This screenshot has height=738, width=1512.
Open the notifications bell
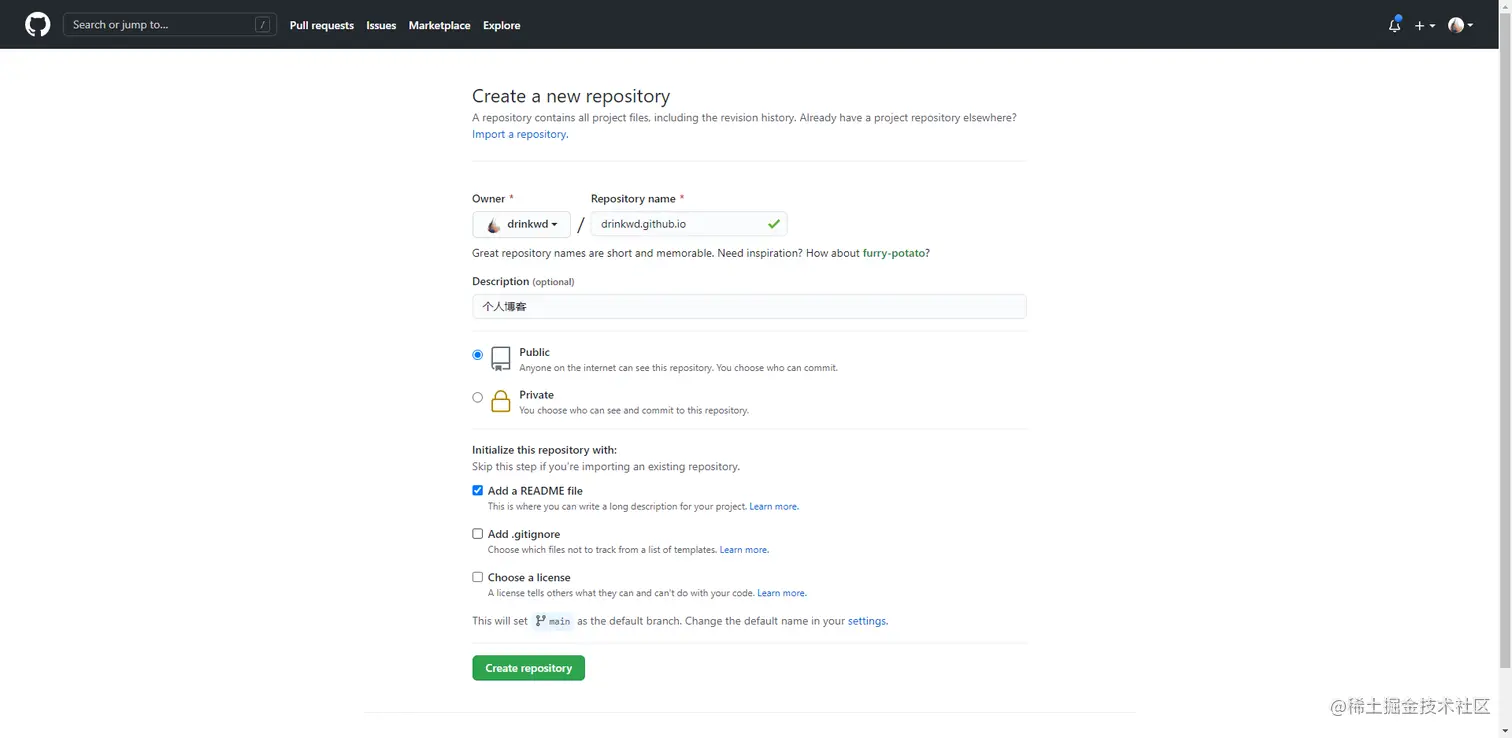(x=1394, y=25)
